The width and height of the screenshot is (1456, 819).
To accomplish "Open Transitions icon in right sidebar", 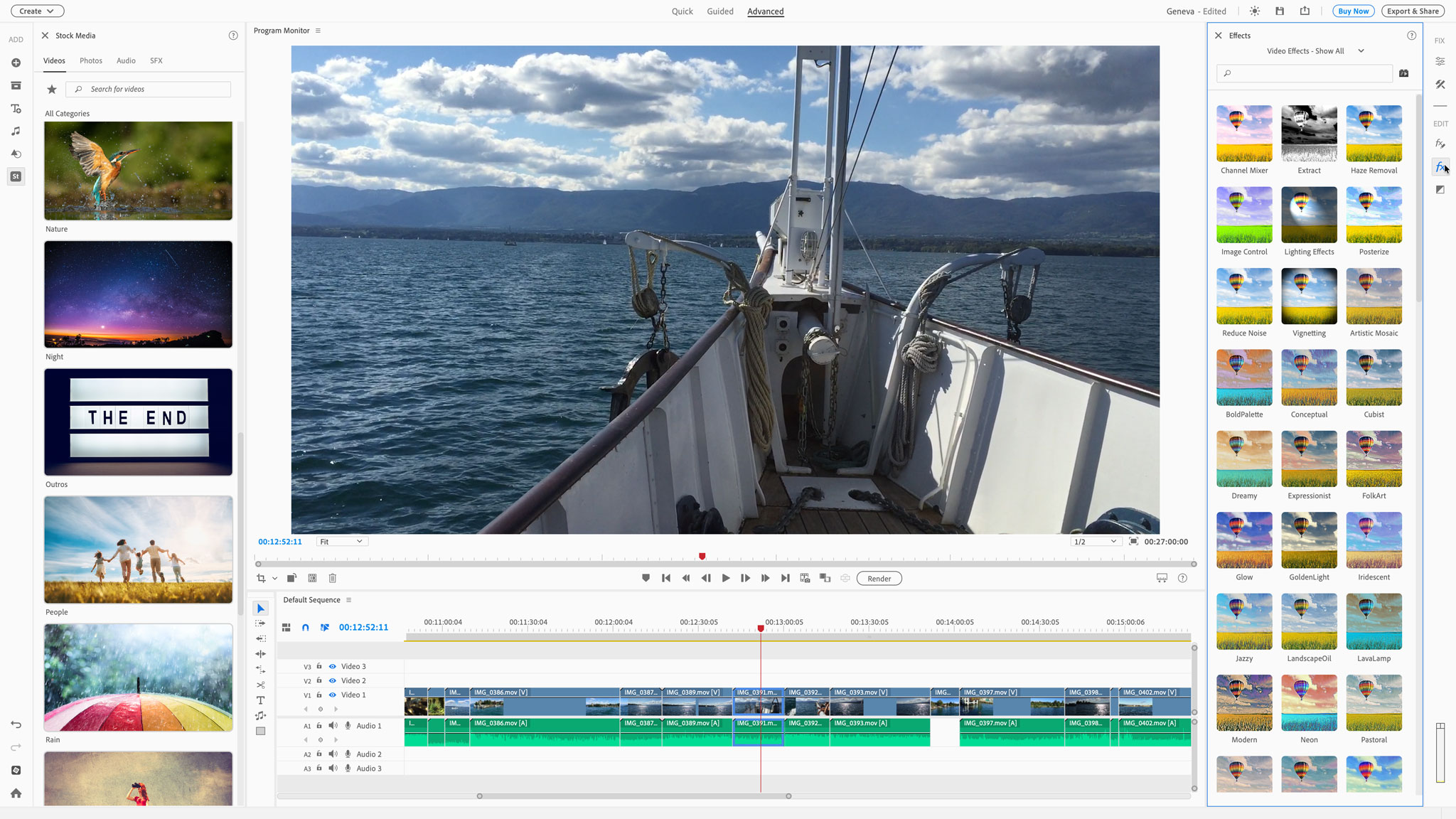I will pos(1440,190).
